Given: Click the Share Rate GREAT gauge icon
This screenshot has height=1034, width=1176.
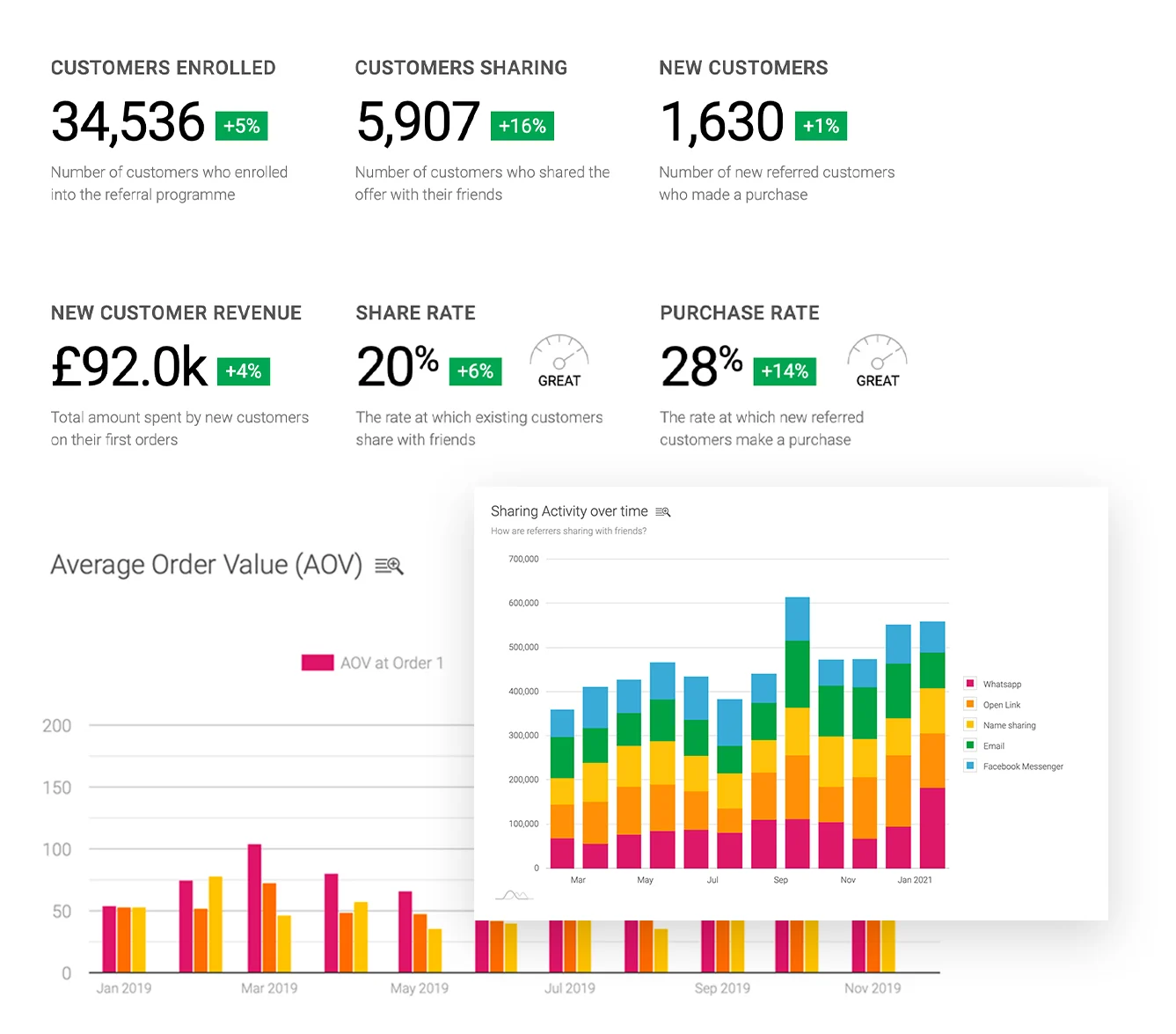Looking at the screenshot, I should 559,361.
